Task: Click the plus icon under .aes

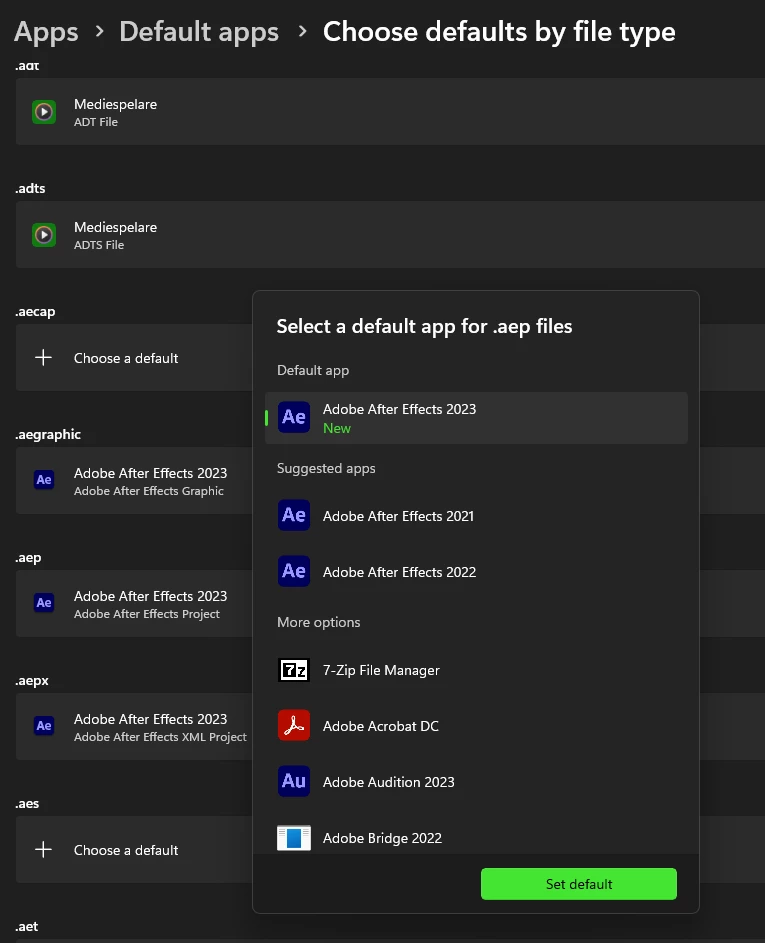Action: click(43, 850)
